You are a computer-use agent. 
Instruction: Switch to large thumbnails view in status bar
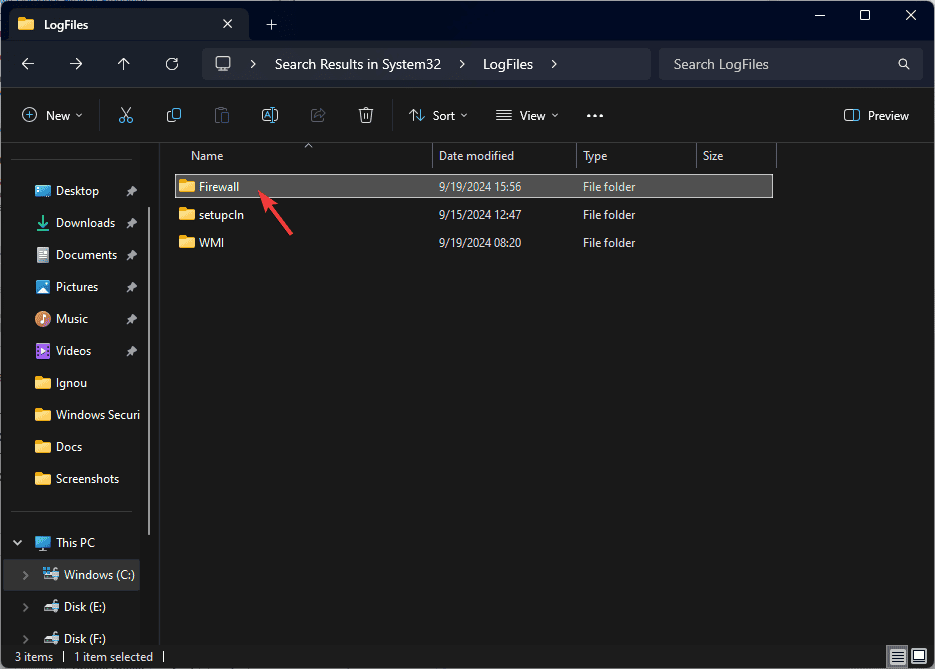tap(919, 657)
